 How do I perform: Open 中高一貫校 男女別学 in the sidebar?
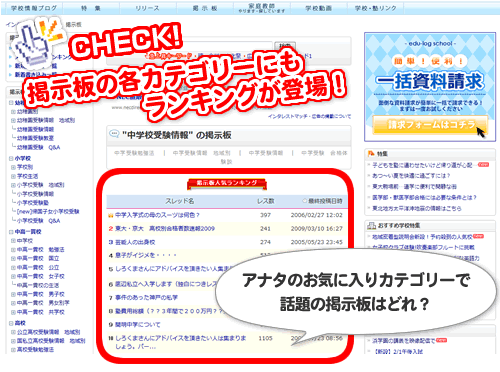click(x=43, y=303)
